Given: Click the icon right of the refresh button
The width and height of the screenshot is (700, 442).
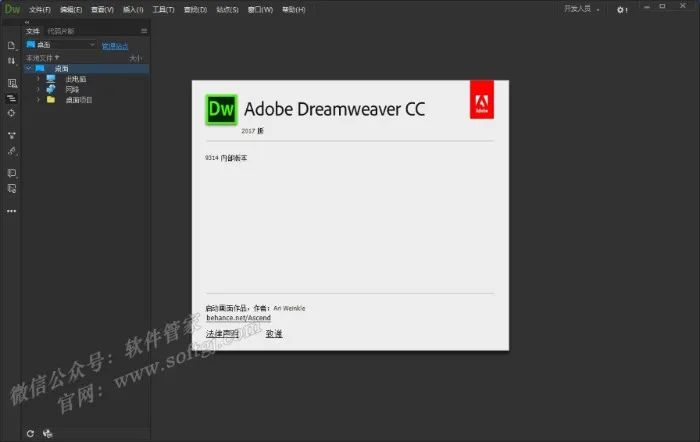Looking at the screenshot, I should [x=47, y=434].
